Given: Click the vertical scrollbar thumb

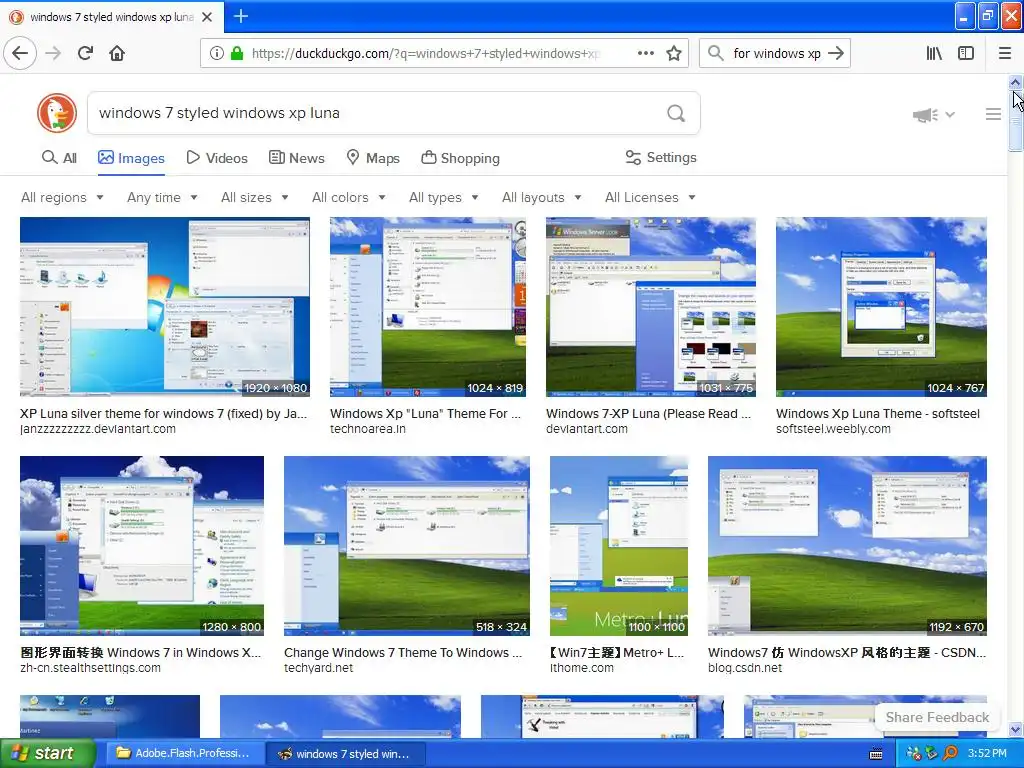Looking at the screenshot, I should (1016, 121).
